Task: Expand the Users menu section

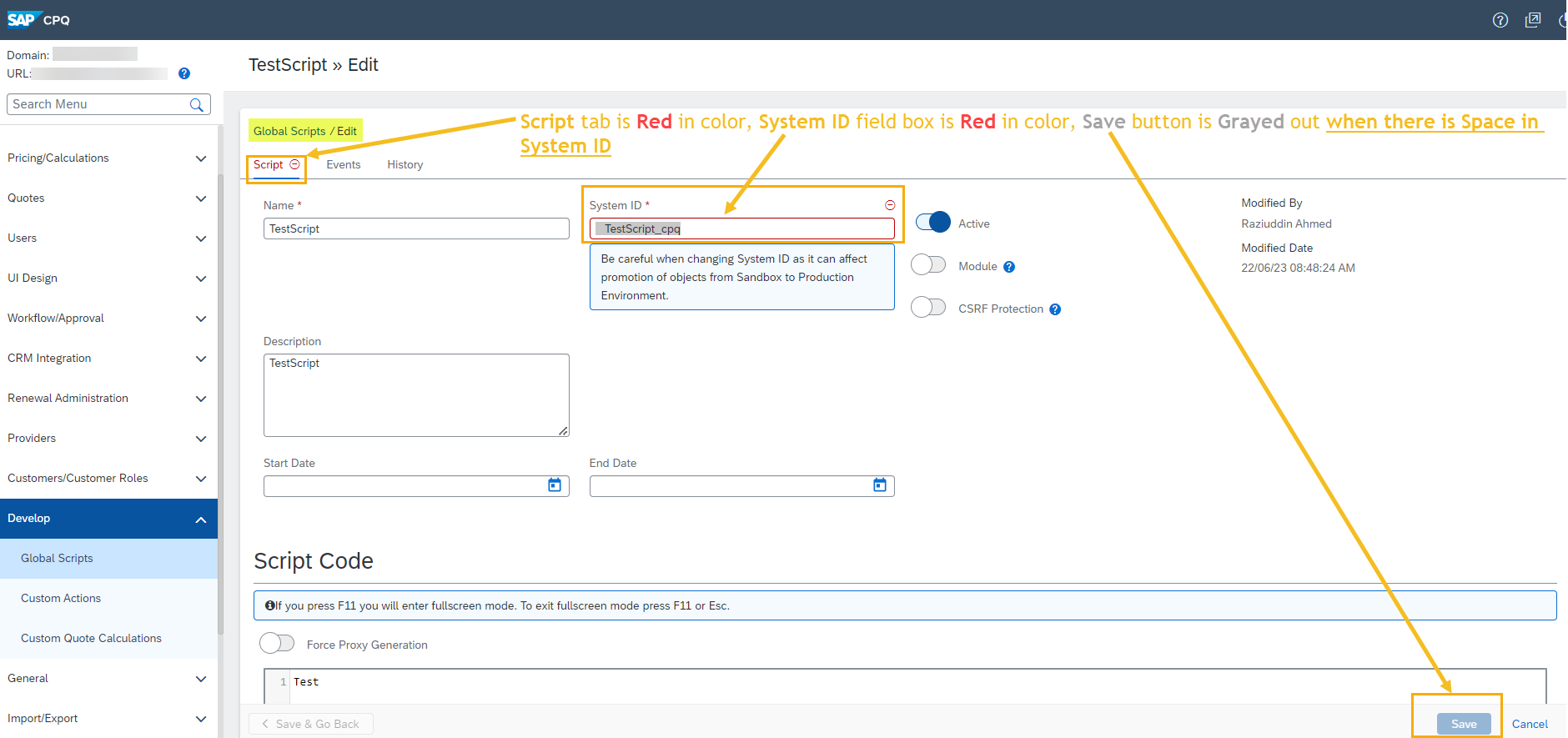Action: (x=108, y=238)
